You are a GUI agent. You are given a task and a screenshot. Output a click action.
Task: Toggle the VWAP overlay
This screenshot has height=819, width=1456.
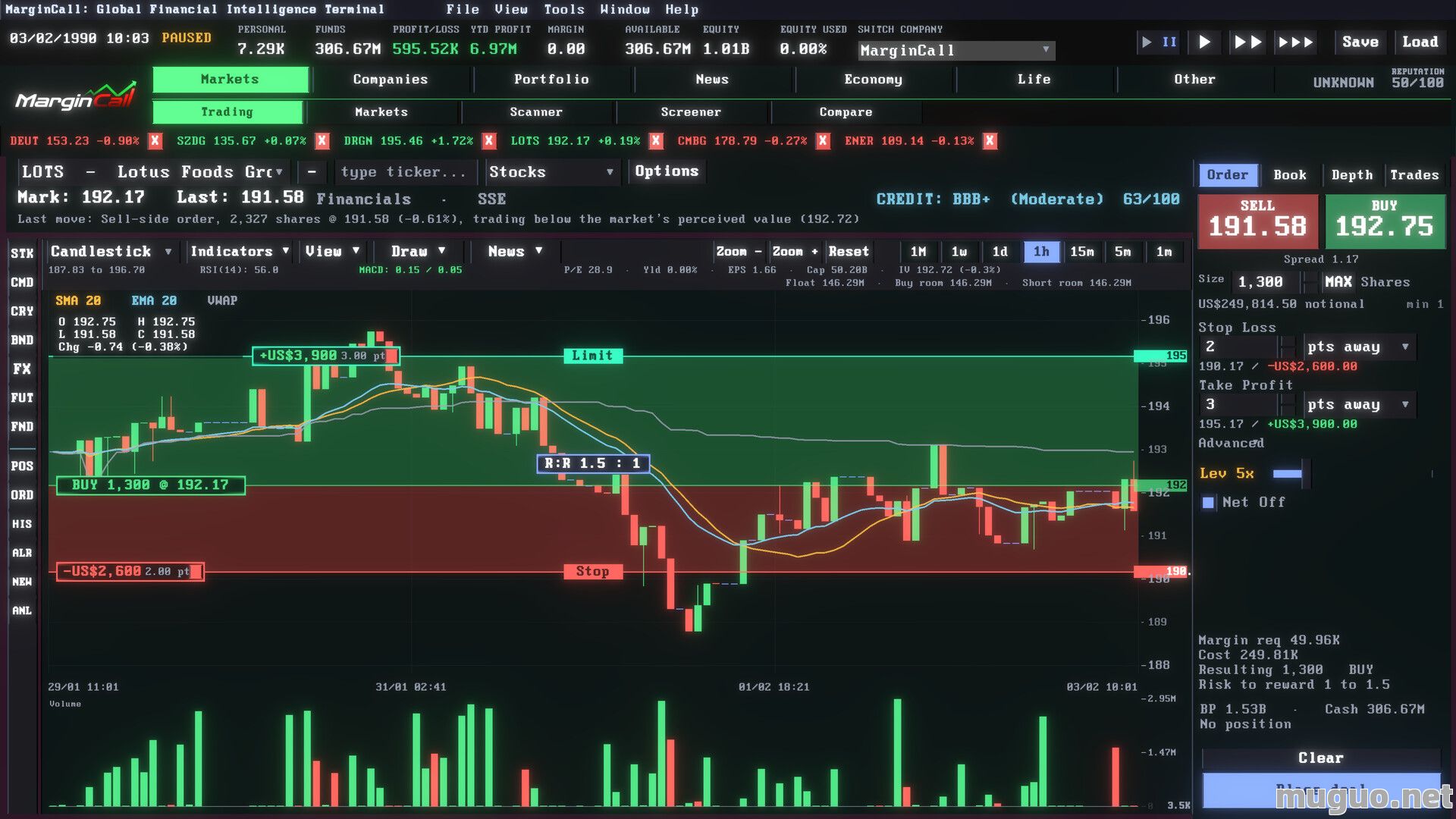[222, 301]
